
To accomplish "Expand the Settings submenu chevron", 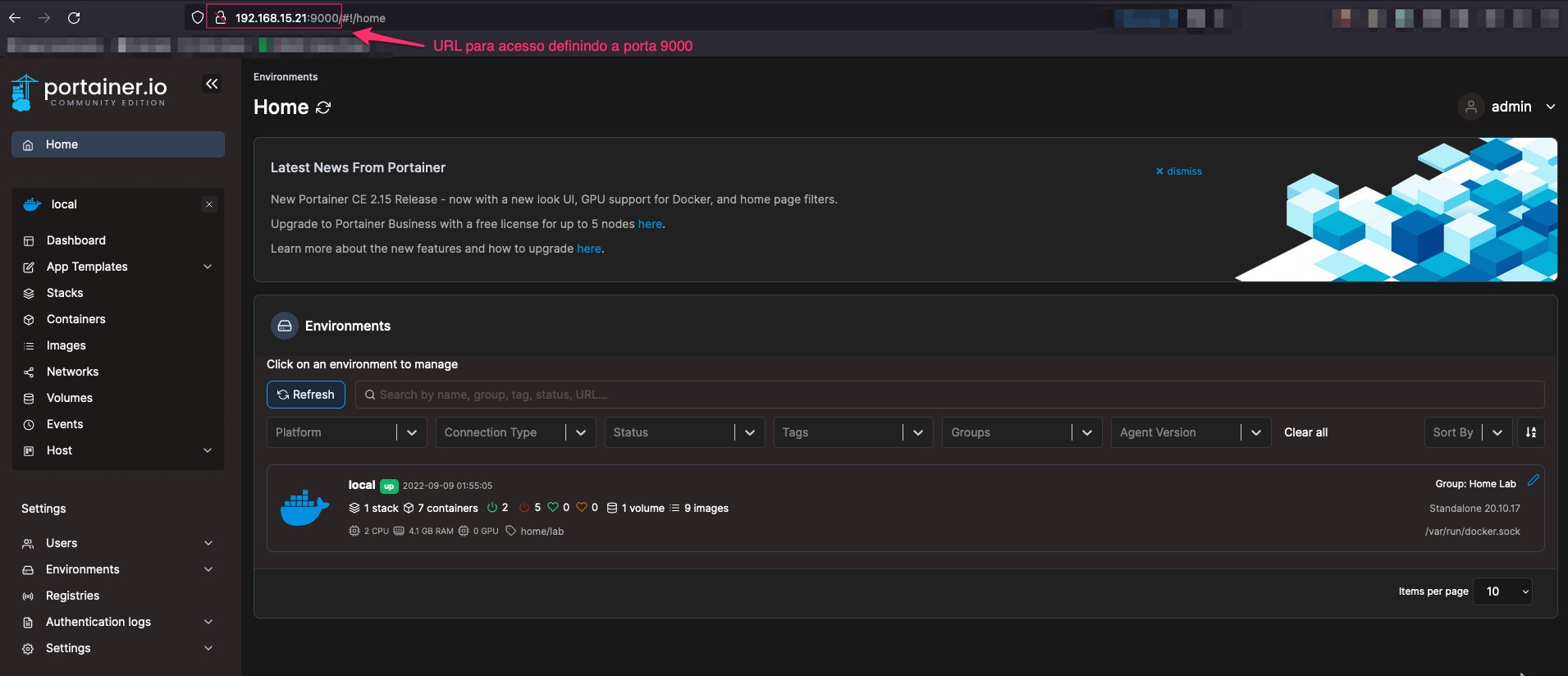I will point(208,648).
